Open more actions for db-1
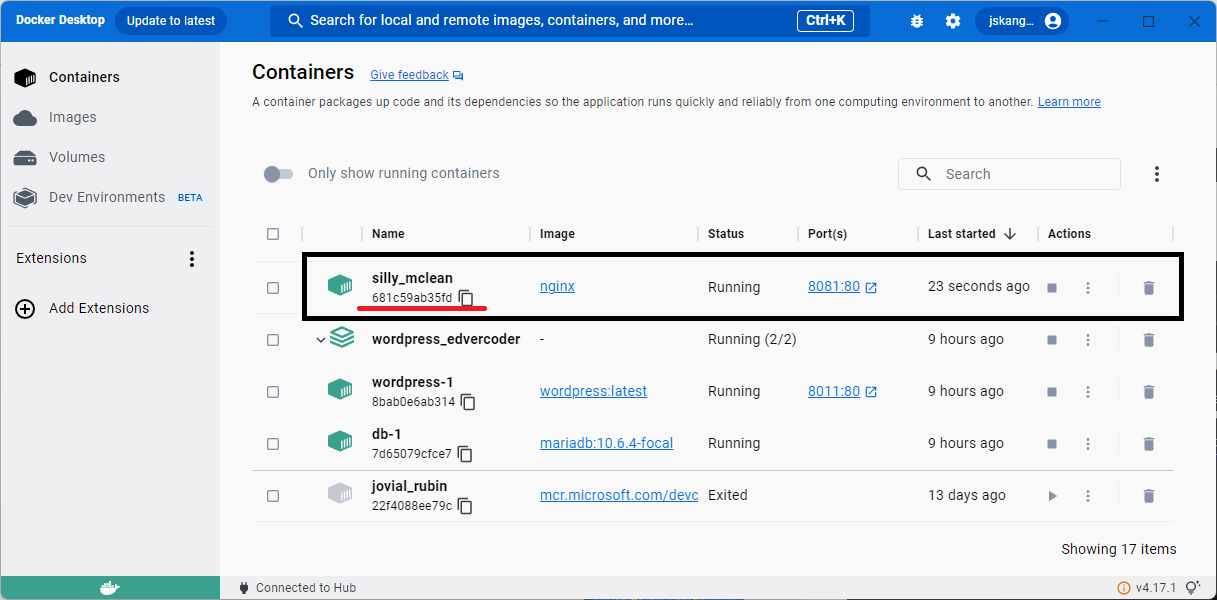The width and height of the screenshot is (1217, 600). [1088, 444]
